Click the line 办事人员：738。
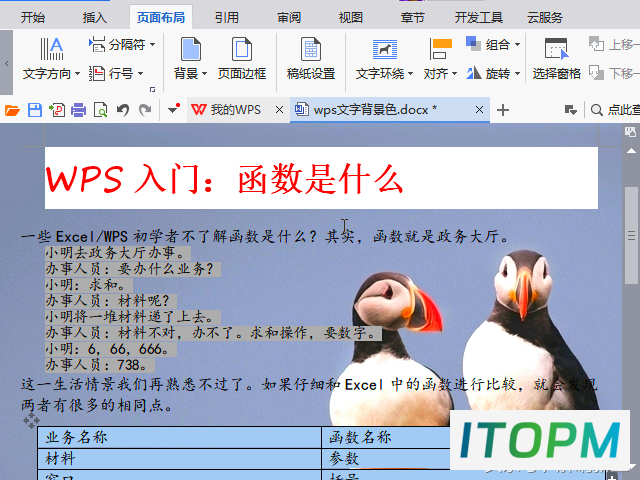Image resolution: width=640 pixels, height=480 pixels. [100, 365]
